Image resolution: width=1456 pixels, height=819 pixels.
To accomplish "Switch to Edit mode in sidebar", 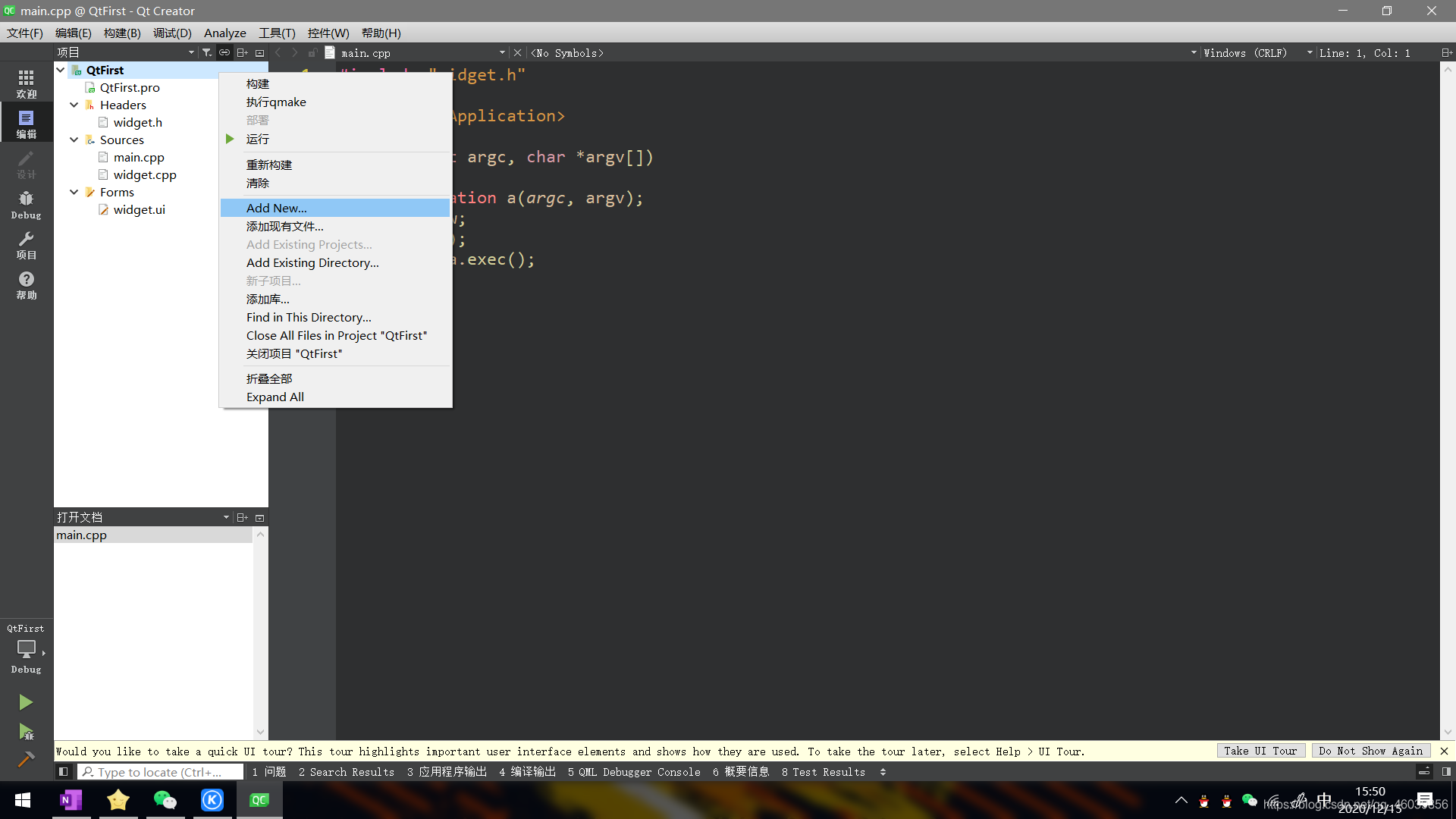I will click(26, 124).
